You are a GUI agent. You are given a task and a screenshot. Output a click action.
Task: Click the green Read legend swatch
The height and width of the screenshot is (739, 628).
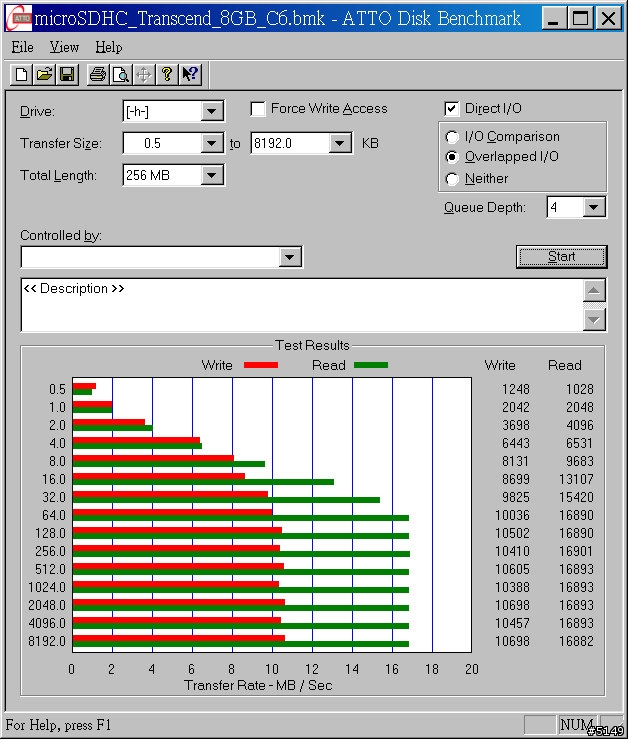[x=371, y=365]
